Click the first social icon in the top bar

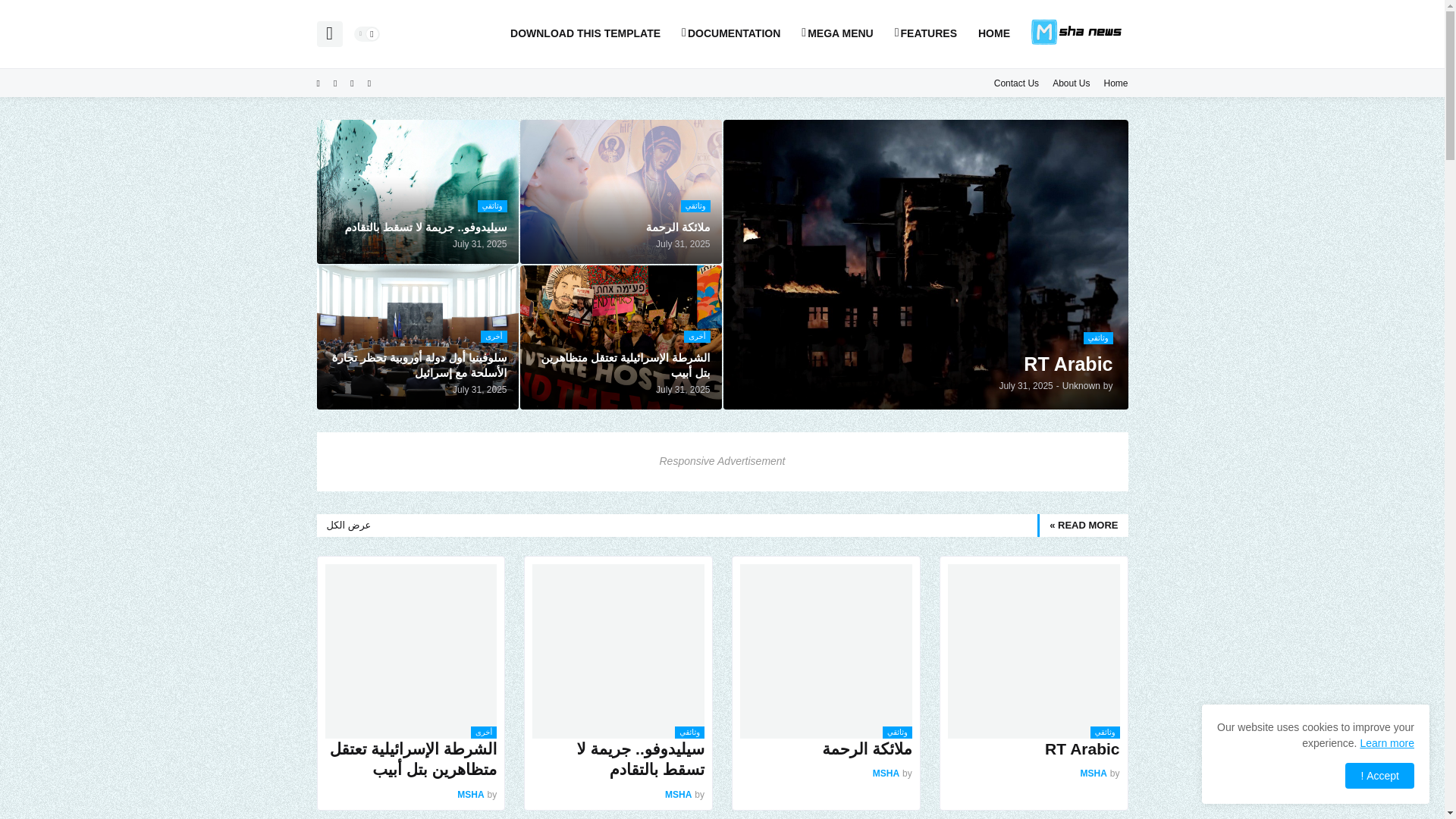(x=318, y=83)
